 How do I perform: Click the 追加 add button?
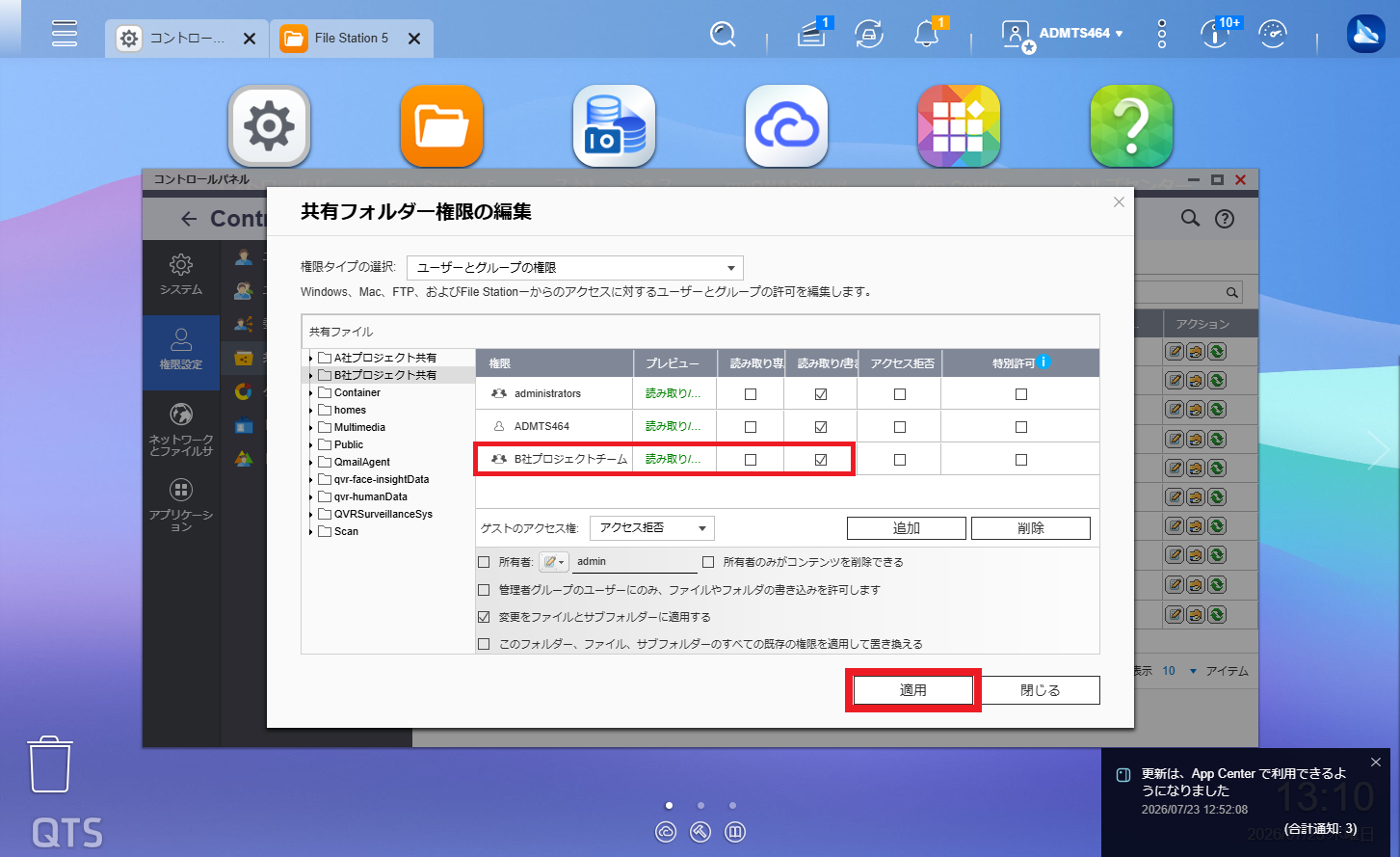(907, 528)
